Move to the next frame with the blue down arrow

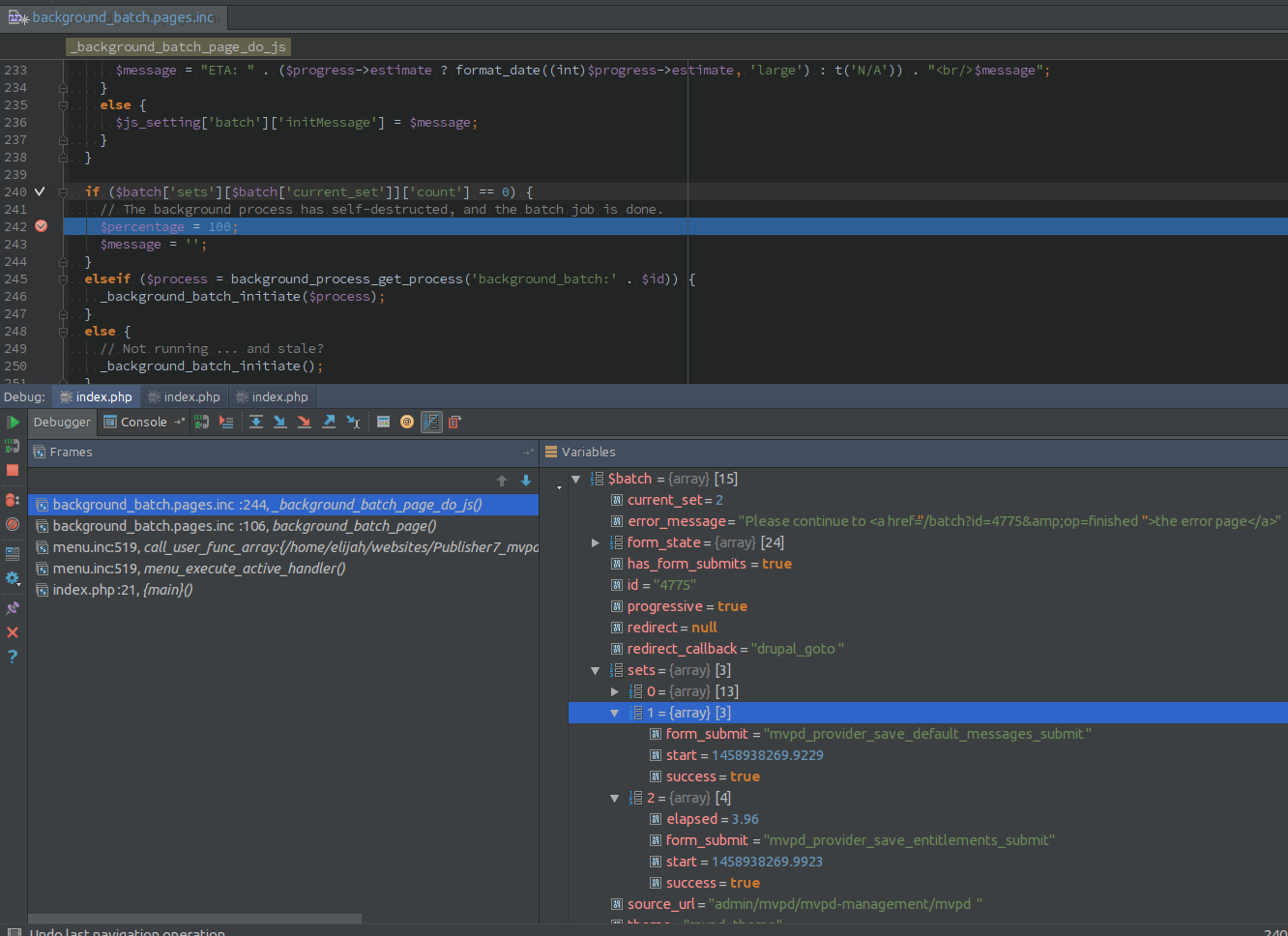coord(526,481)
